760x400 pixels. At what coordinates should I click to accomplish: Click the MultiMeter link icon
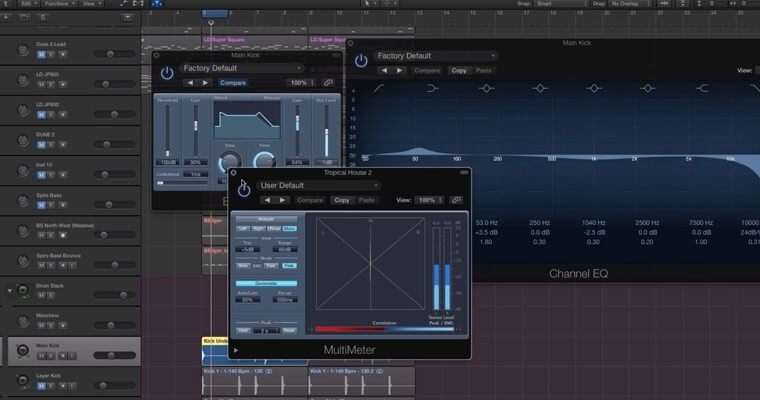(456, 200)
